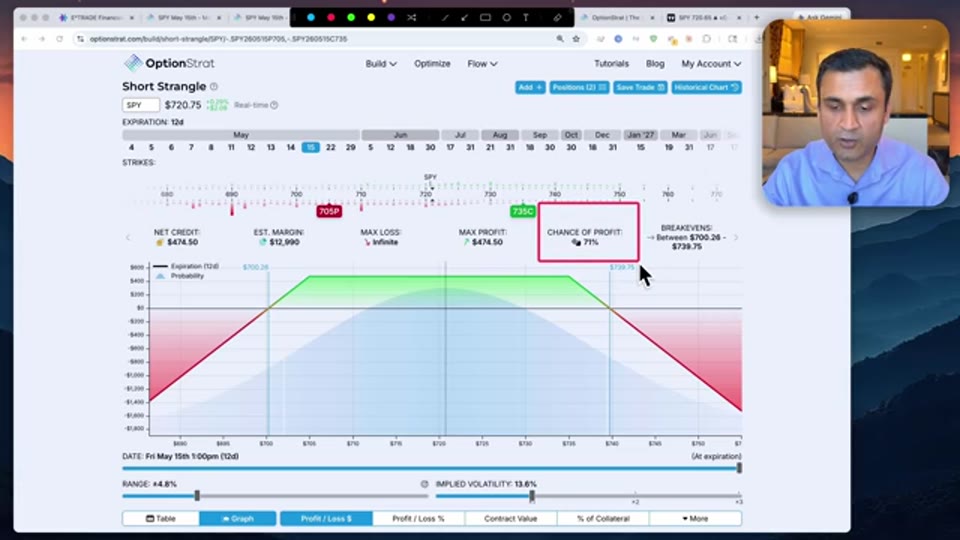Viewport: 960px width, 540px height.
Task: Open the Build dropdown menu
Action: 381,64
